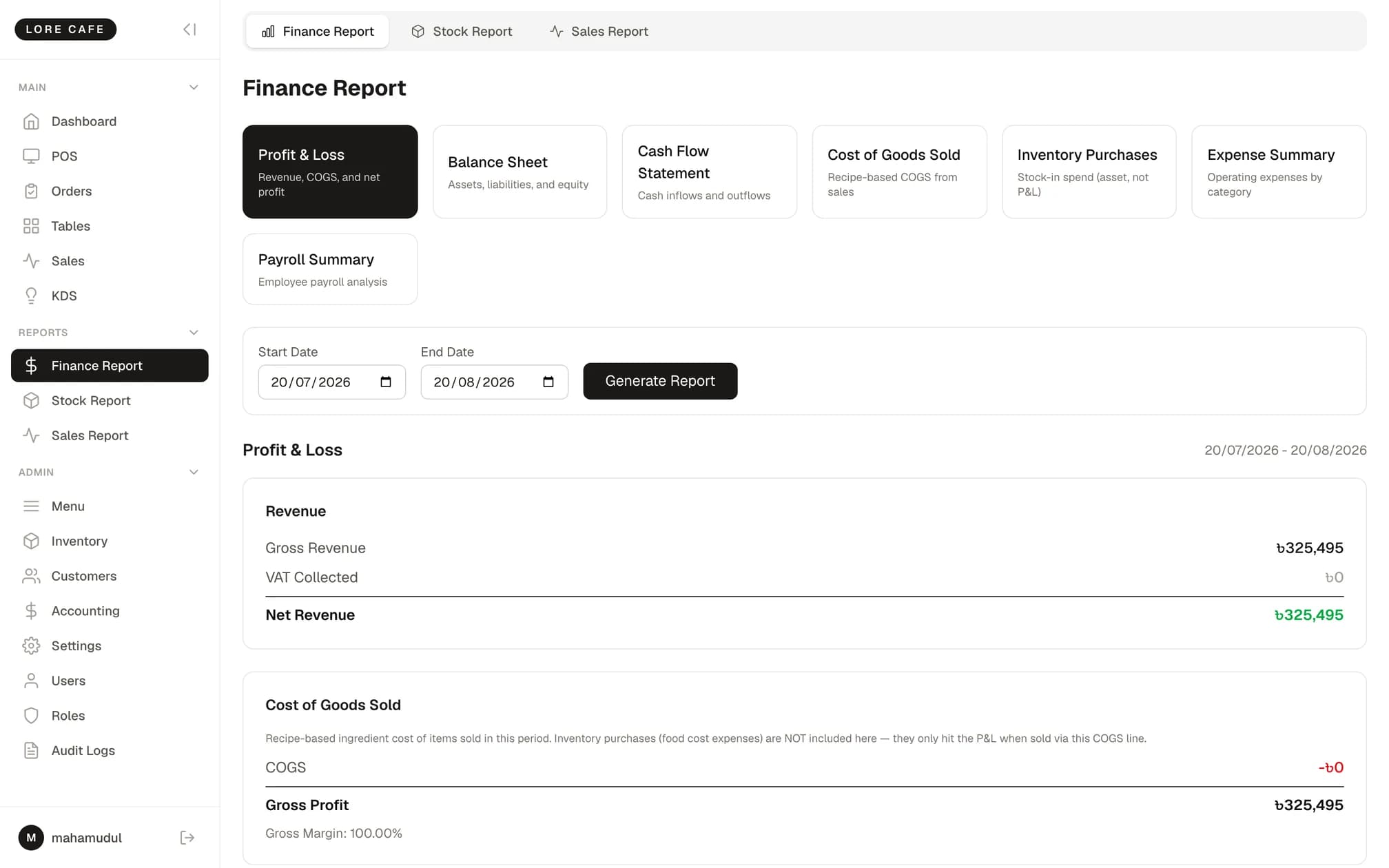Image resolution: width=1389 pixels, height=868 pixels.
Task: Open Sales Report in the sidebar
Action: pos(110,435)
